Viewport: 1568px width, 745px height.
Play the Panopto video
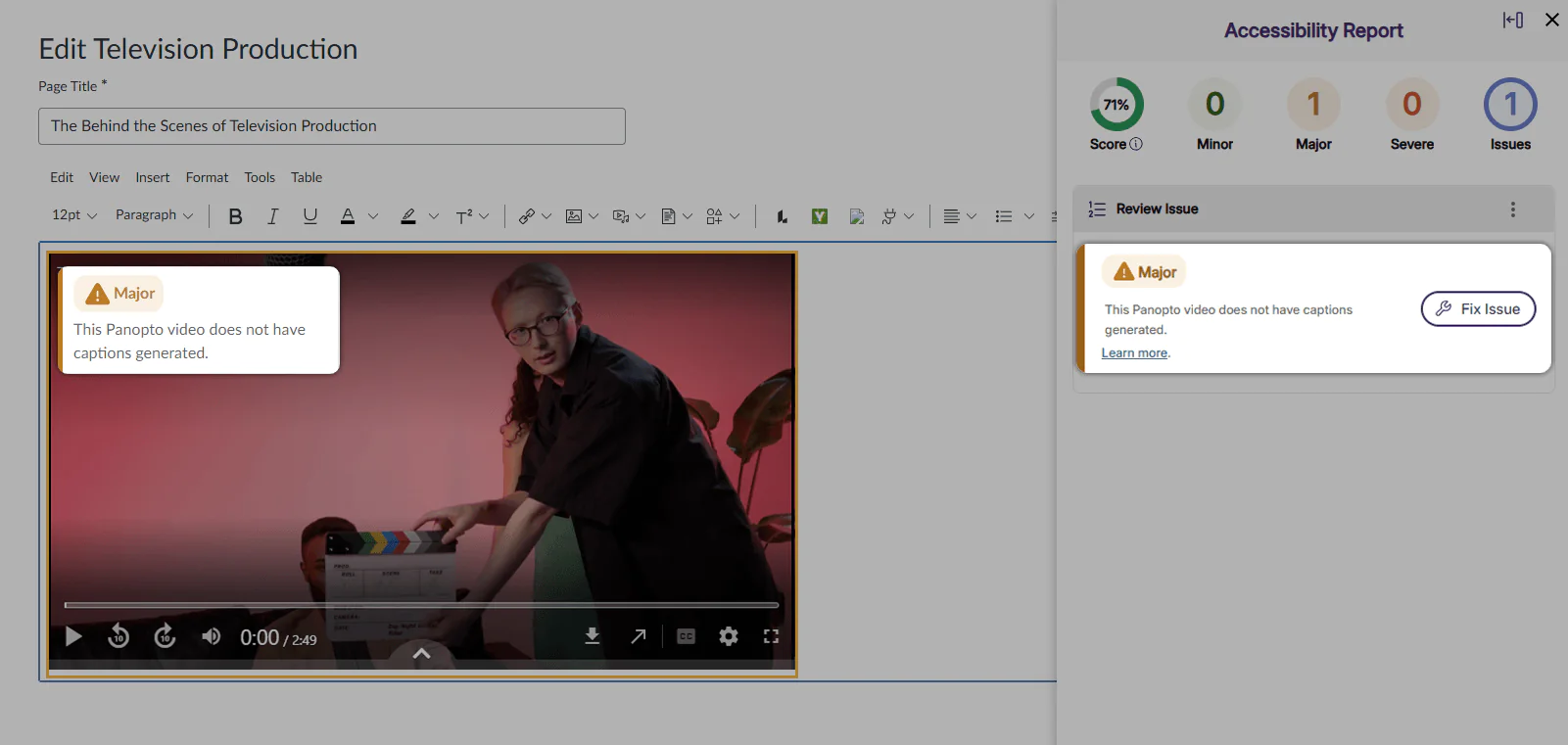pyautogui.click(x=73, y=637)
